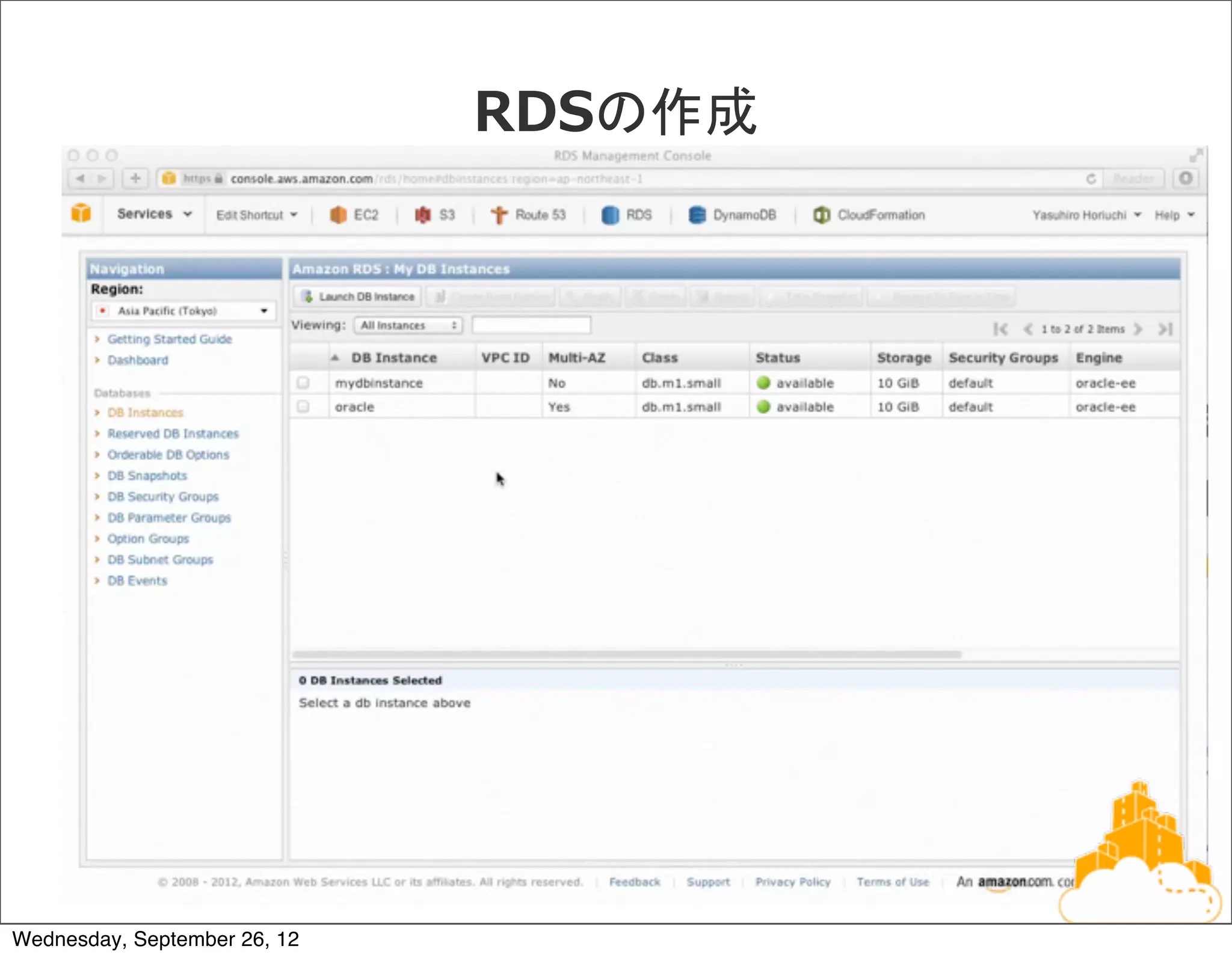Image resolution: width=1232 pixels, height=958 pixels.
Task: Open DB Subnet Groups
Action: coord(160,560)
